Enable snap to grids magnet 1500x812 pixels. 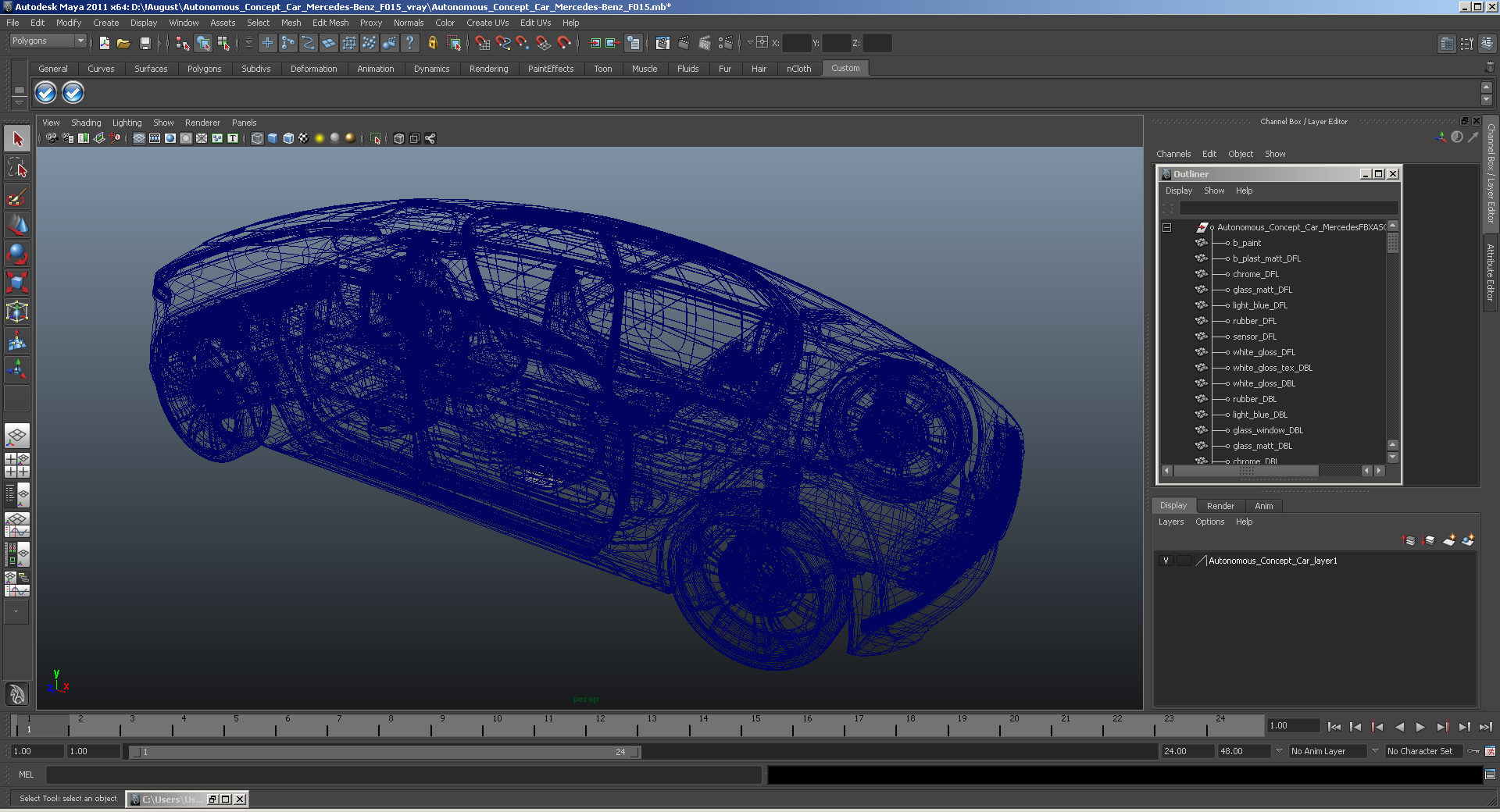point(482,43)
